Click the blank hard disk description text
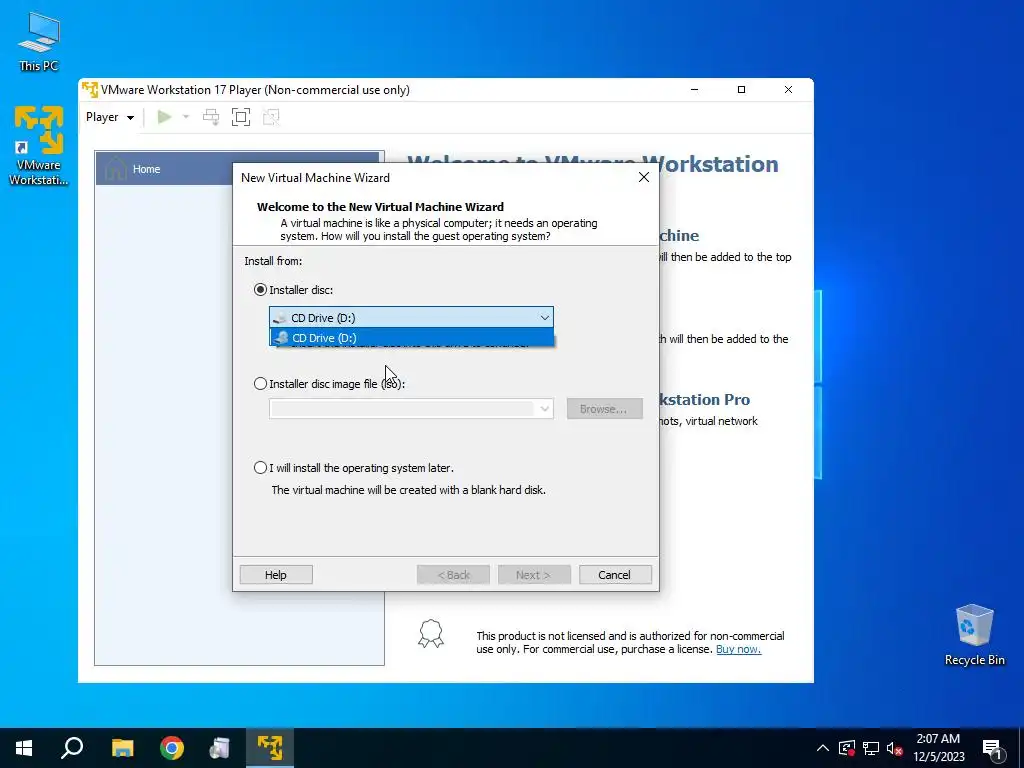Viewport: 1024px width, 768px height. [x=408, y=490]
